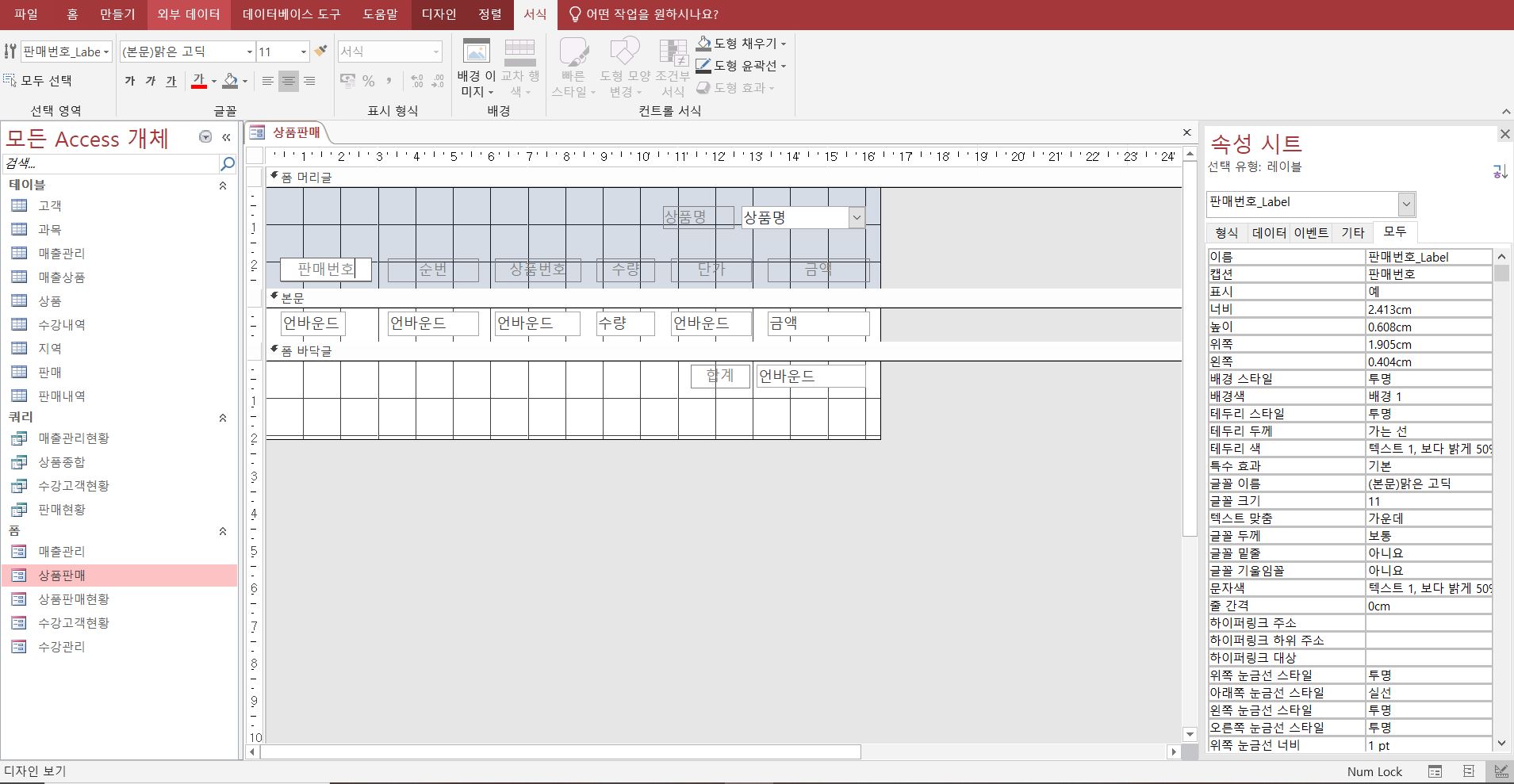Switch to Layout View in status bar

click(1468, 771)
